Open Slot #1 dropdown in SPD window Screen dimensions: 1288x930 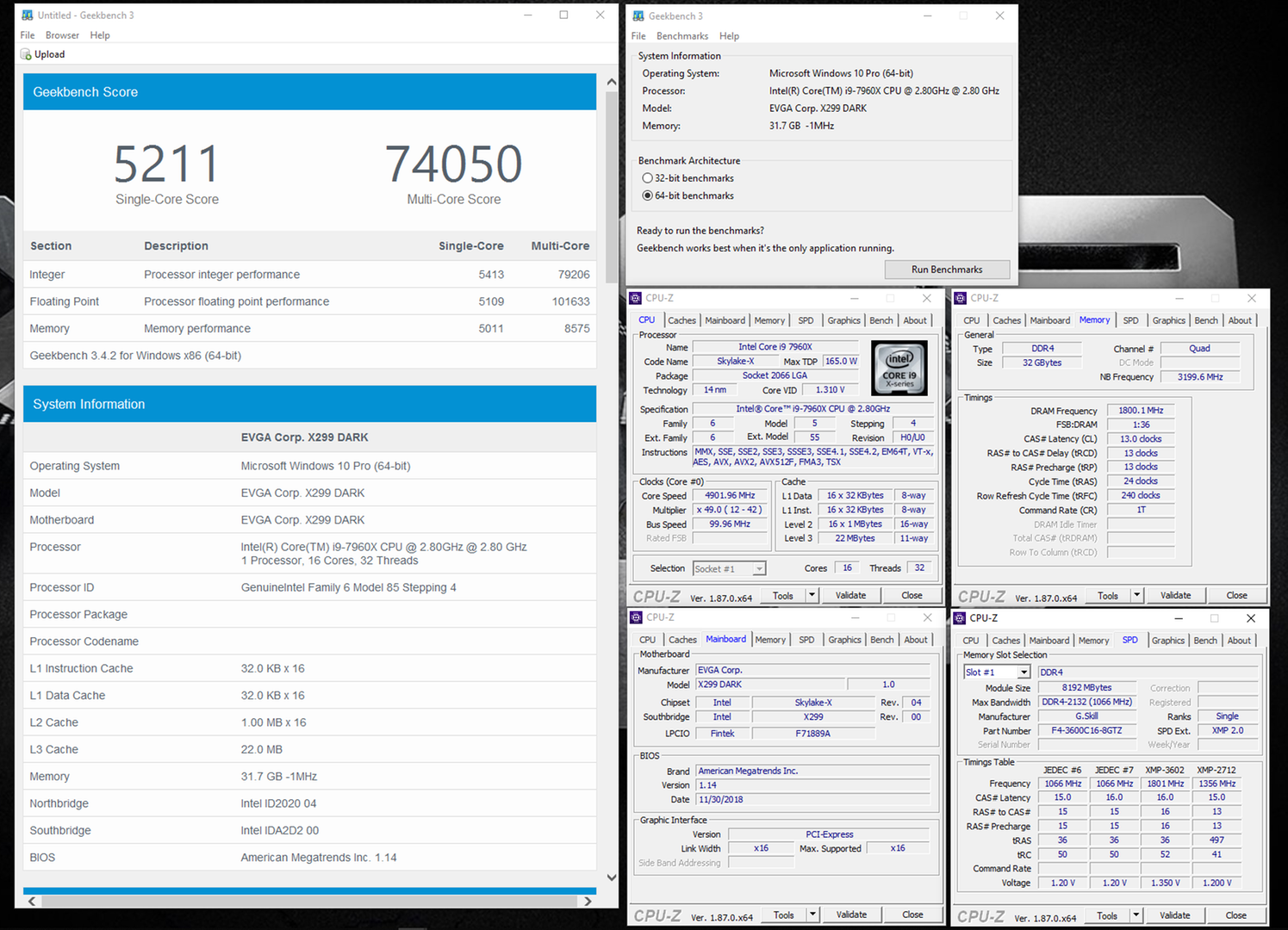pyautogui.click(x=1024, y=672)
